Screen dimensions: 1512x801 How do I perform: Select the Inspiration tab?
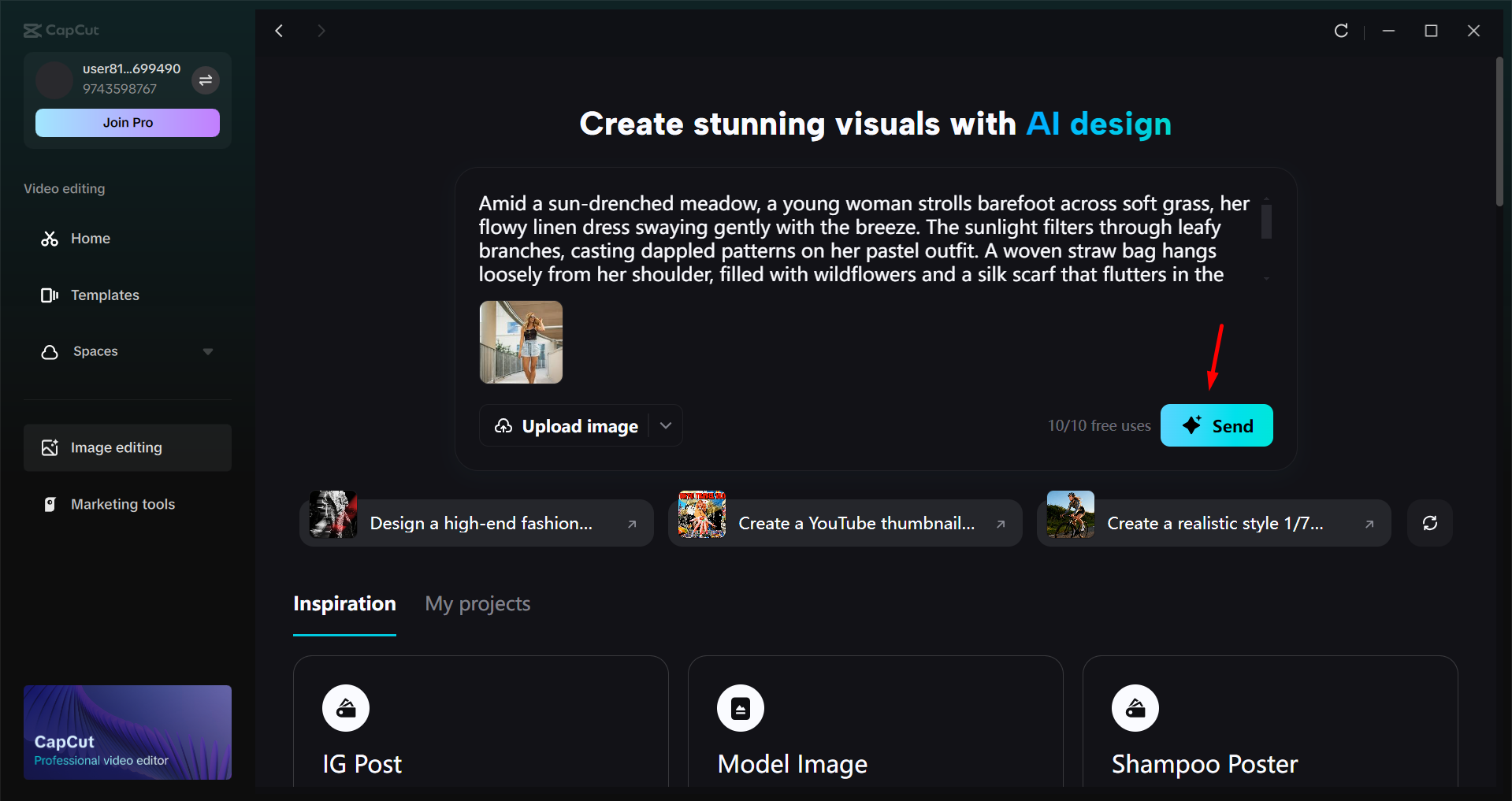[x=344, y=603]
